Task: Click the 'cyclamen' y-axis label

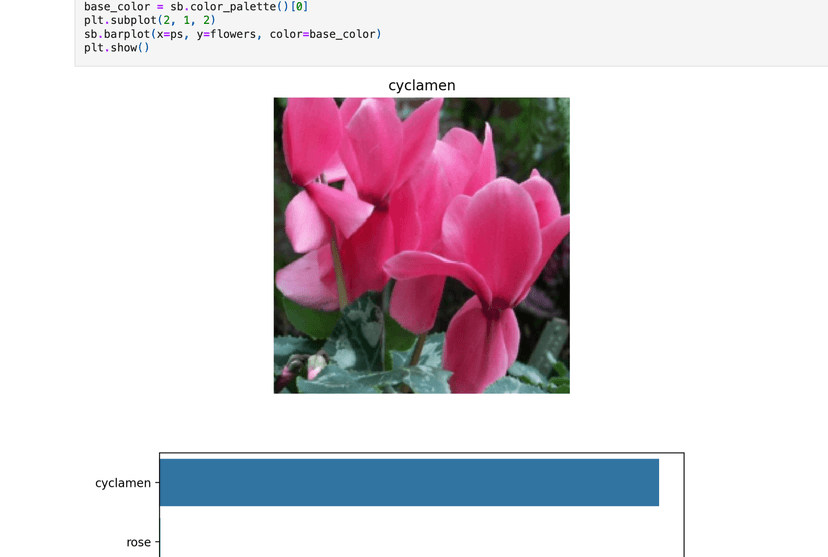Action: click(x=122, y=483)
